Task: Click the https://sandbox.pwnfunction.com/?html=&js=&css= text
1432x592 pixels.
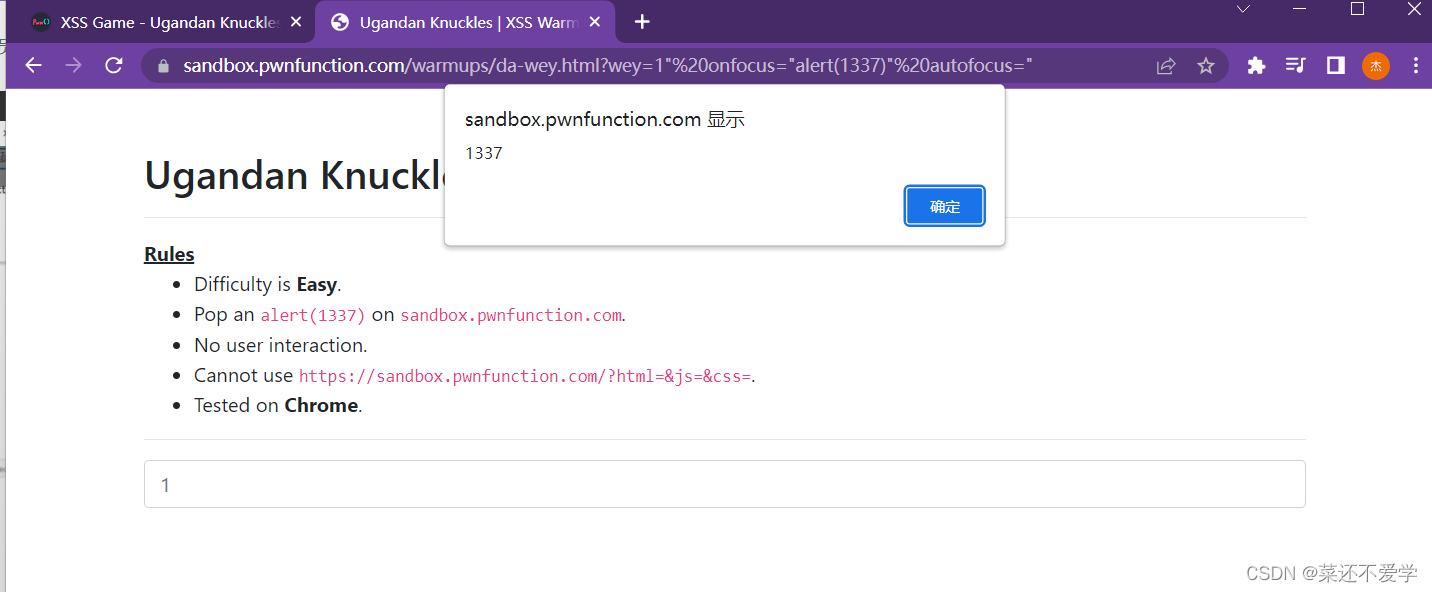Action: [x=525, y=376]
